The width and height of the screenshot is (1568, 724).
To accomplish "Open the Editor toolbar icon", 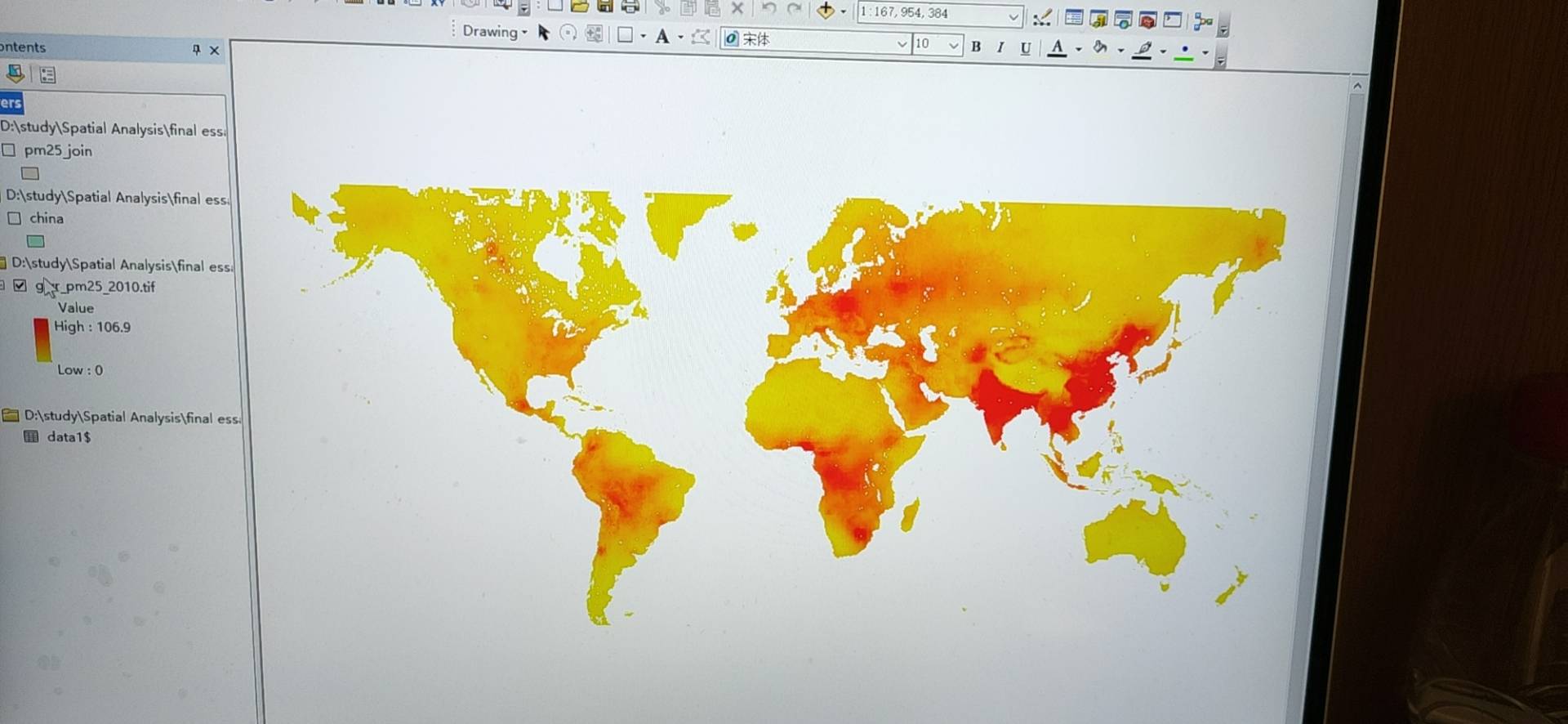I will tap(1042, 17).
